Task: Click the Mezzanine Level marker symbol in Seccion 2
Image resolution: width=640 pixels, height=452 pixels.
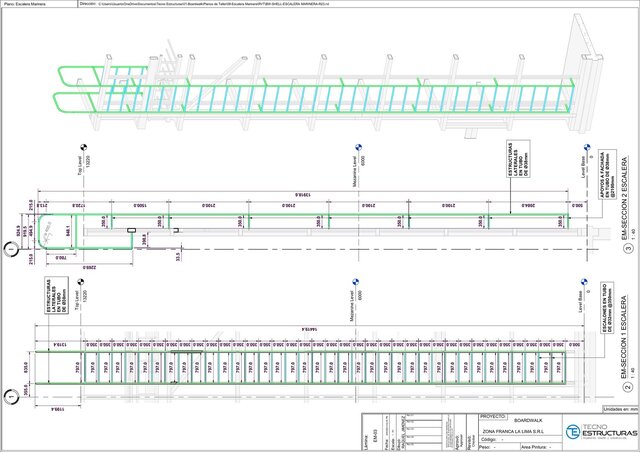Action: pyautogui.click(x=358, y=147)
